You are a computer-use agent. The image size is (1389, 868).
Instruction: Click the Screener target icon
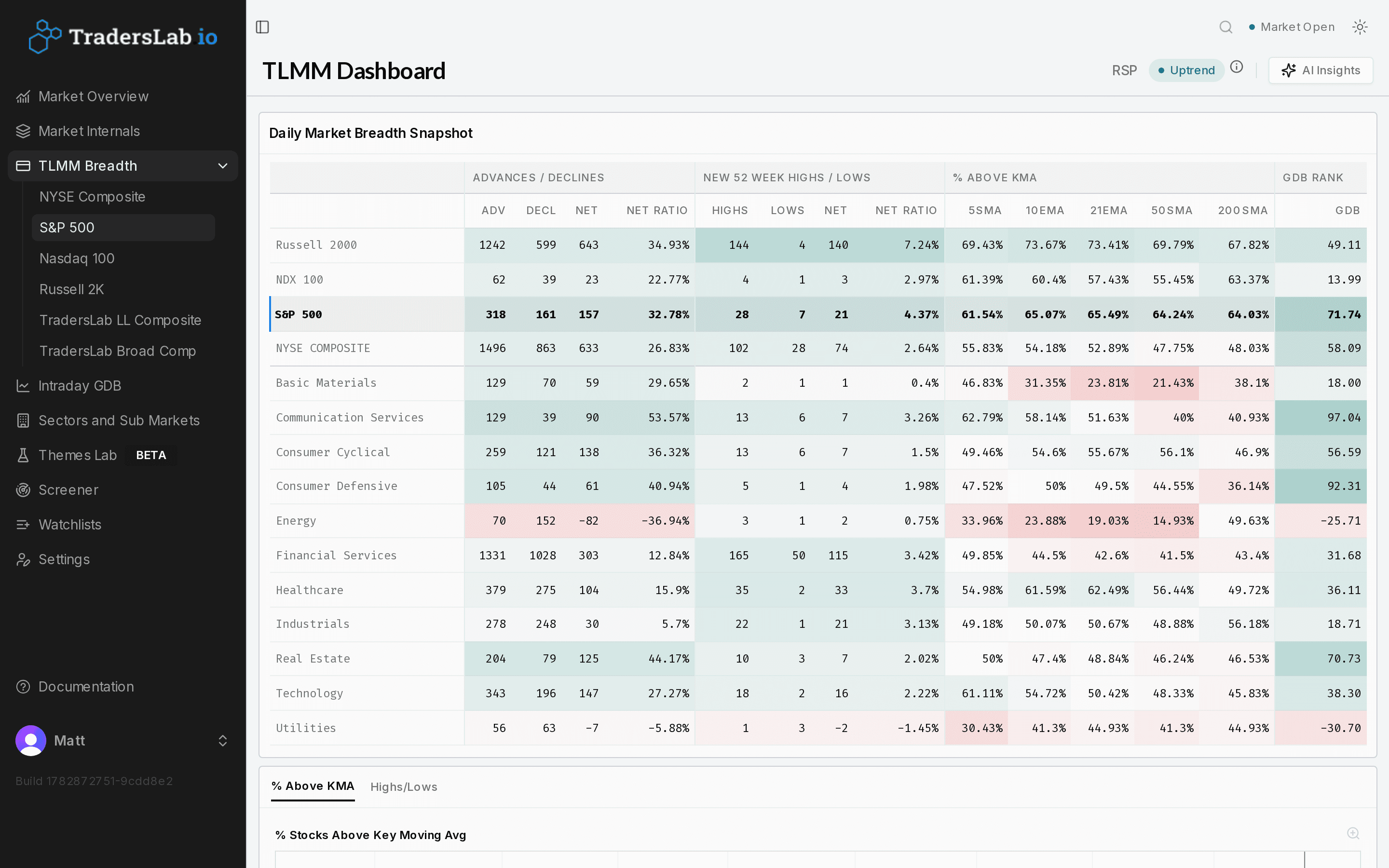(23, 489)
